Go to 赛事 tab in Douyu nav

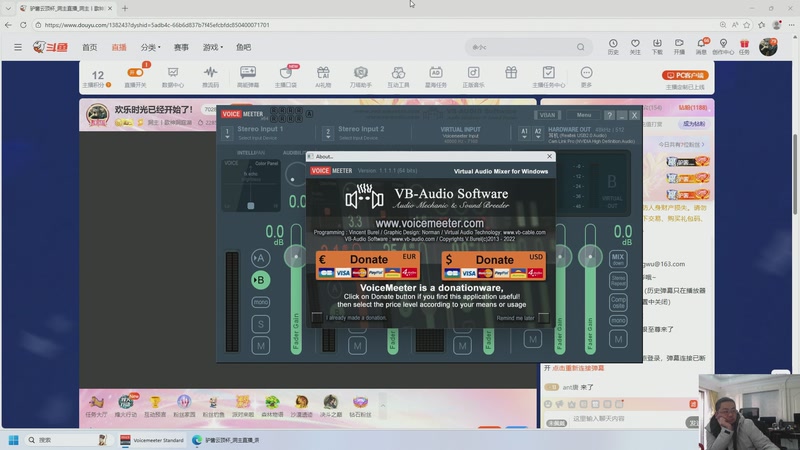181,47
